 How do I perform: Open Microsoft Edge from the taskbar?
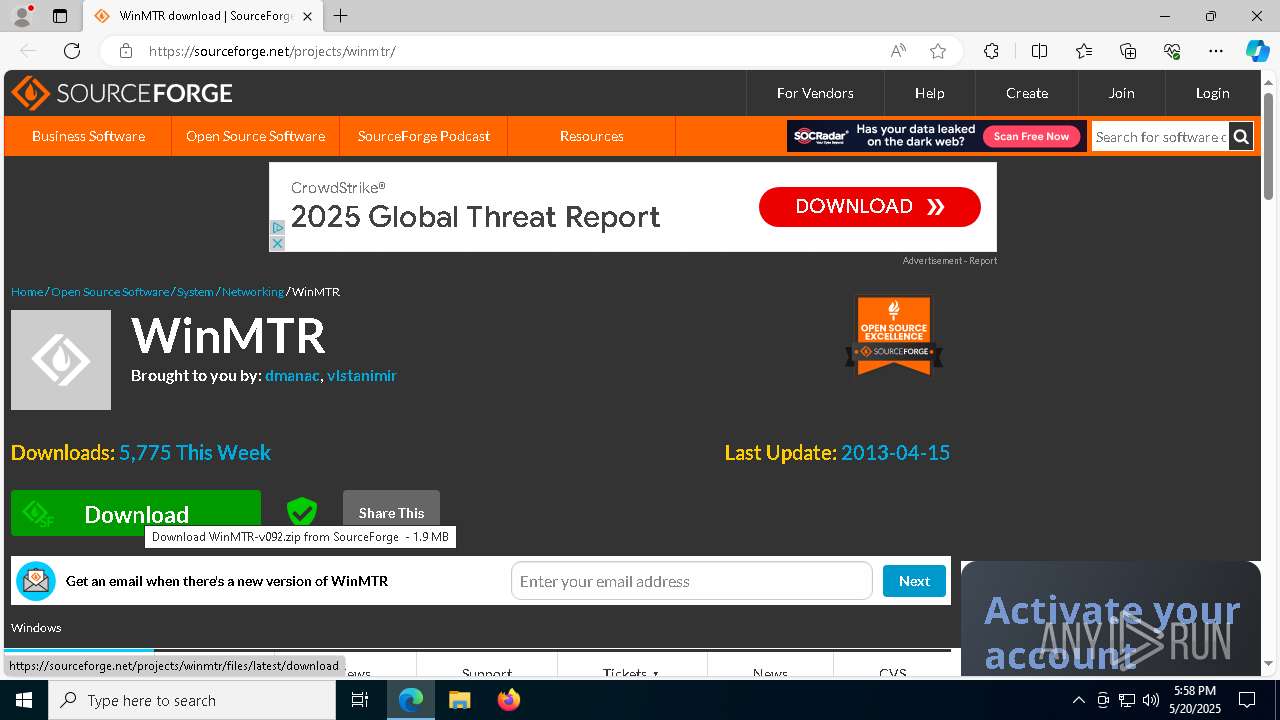pos(411,700)
